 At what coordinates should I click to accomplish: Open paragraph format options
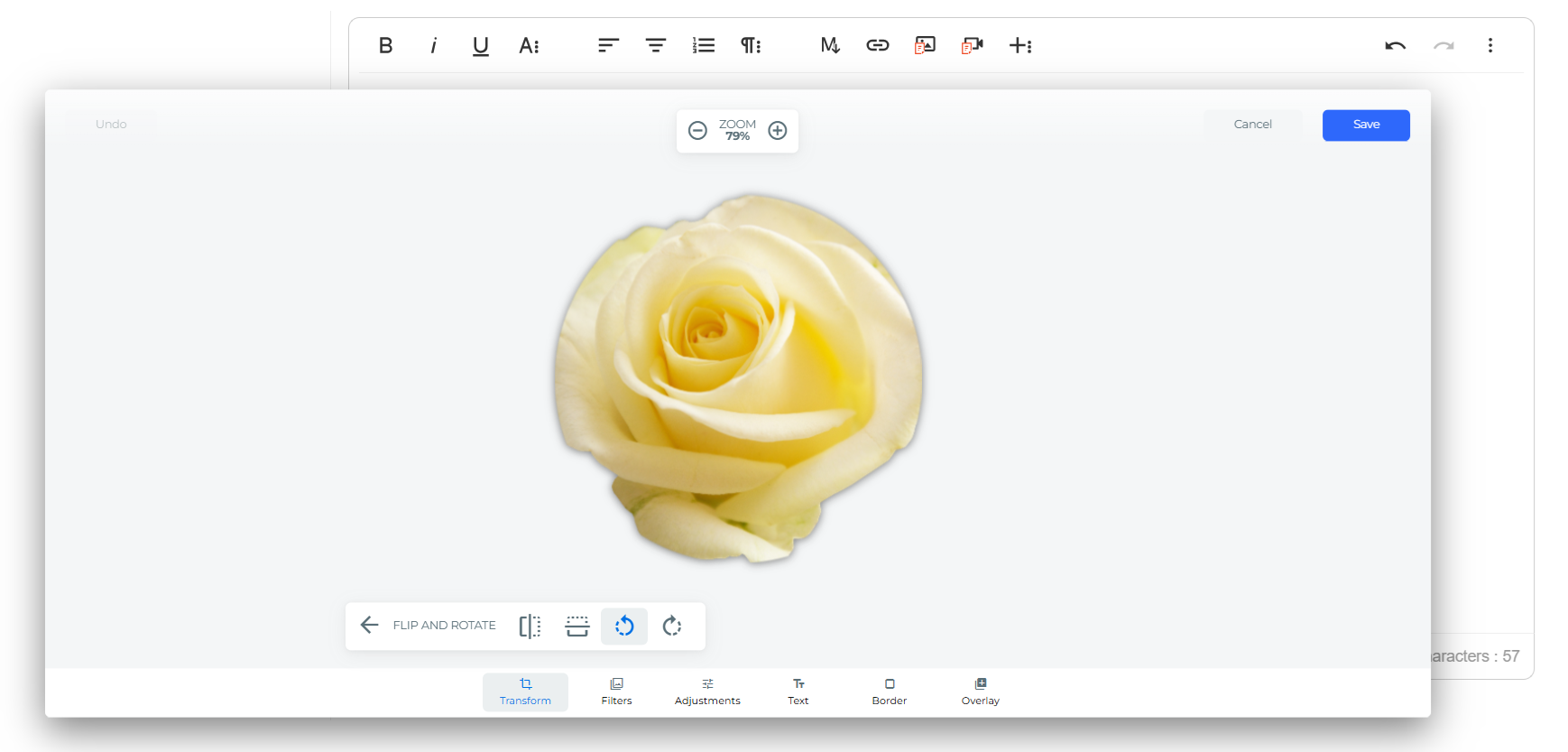pyautogui.click(x=751, y=45)
